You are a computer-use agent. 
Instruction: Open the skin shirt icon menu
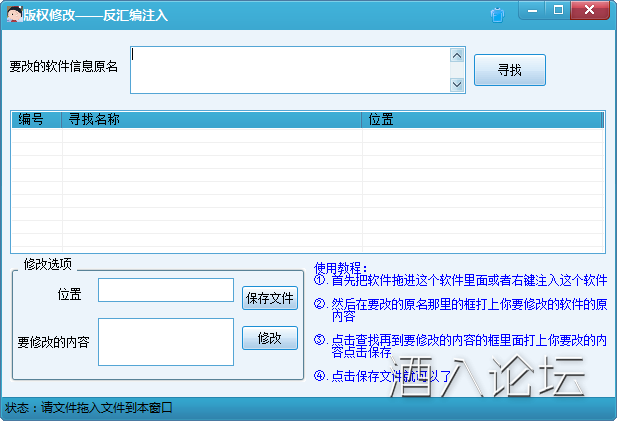(498, 14)
